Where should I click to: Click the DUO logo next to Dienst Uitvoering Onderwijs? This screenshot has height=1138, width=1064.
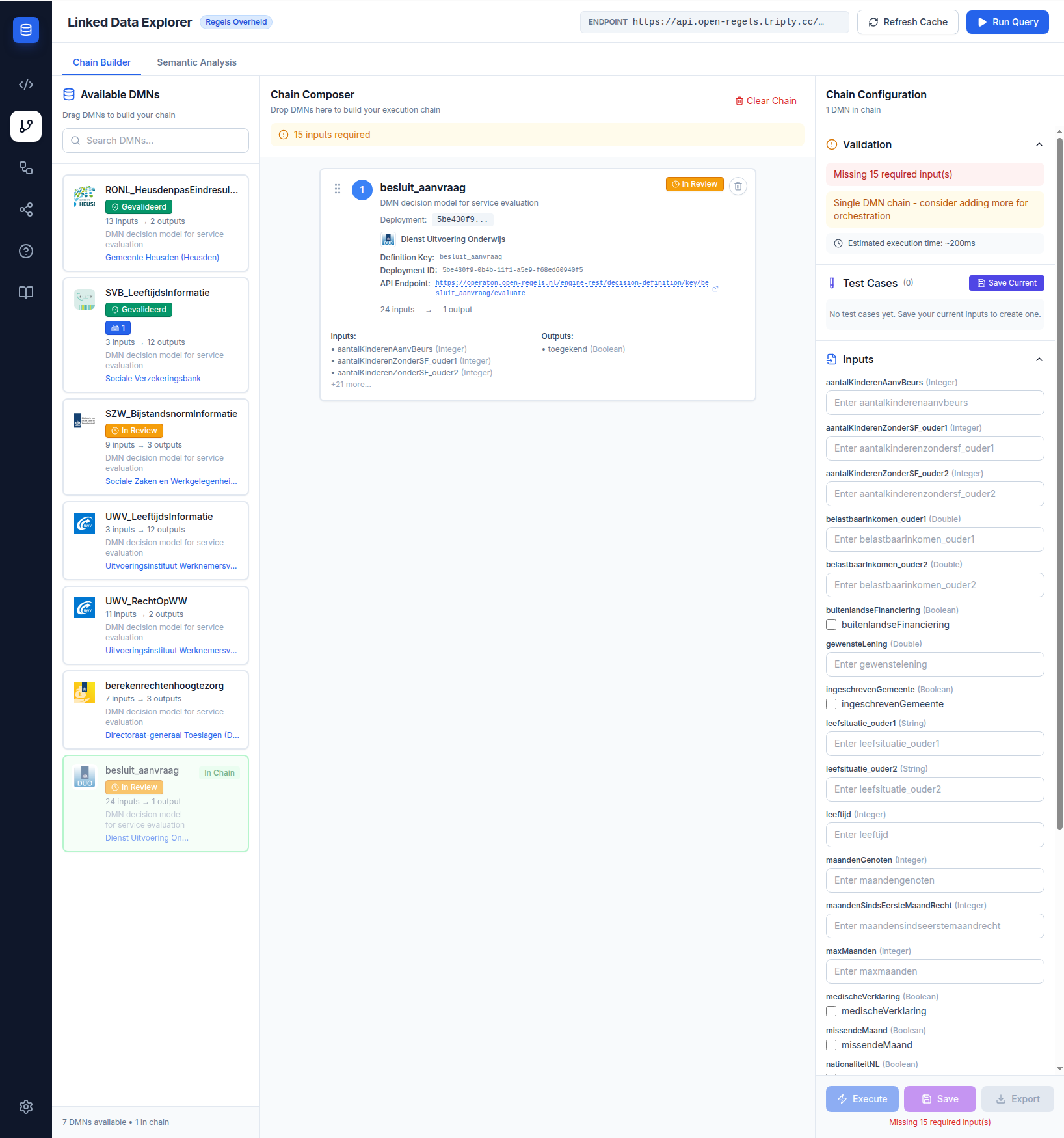pyautogui.click(x=388, y=239)
